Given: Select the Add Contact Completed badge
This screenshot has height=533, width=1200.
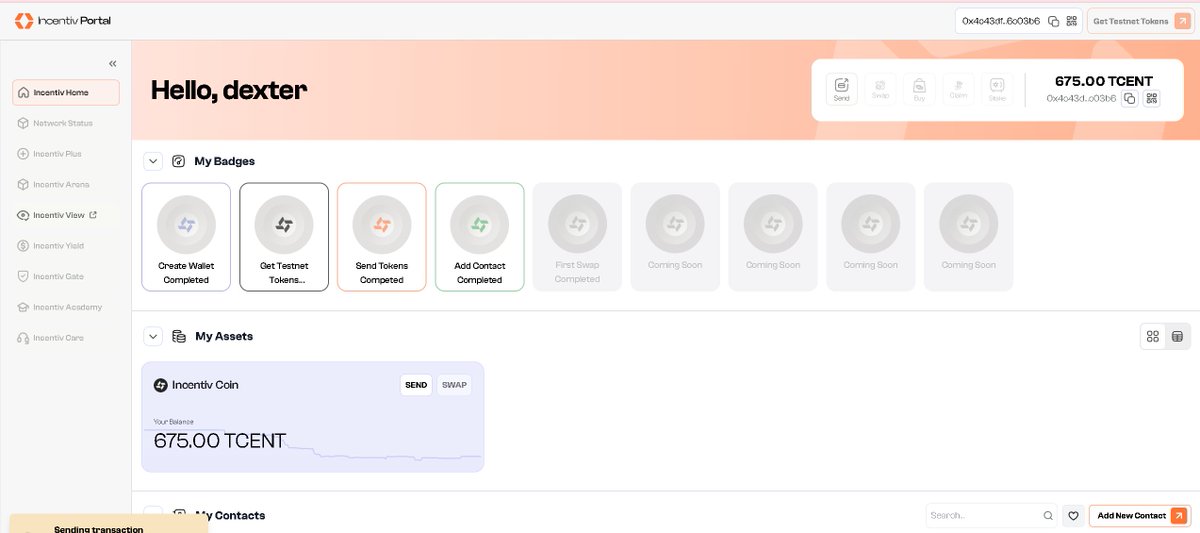Looking at the screenshot, I should pyautogui.click(x=479, y=237).
